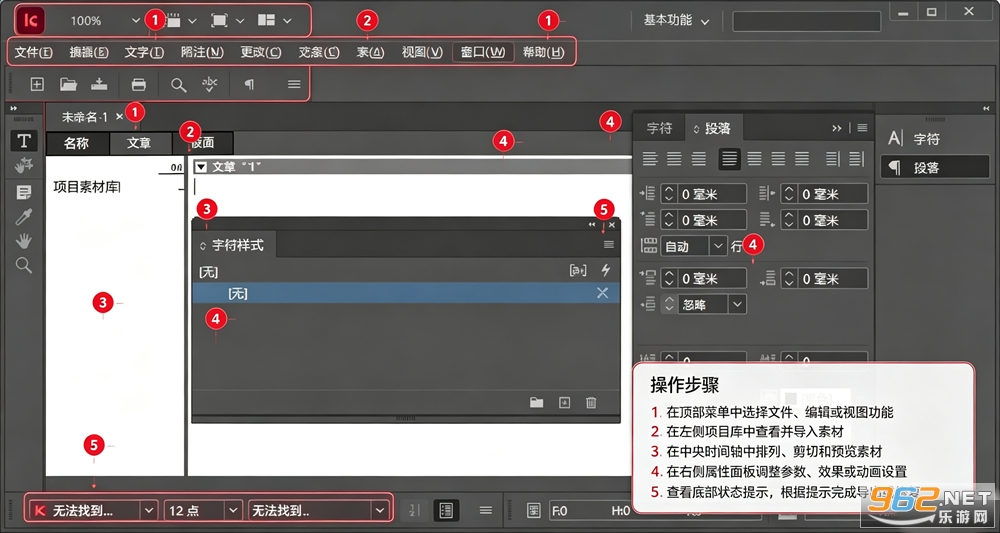Open 段落 panel from right dock
The image size is (1000, 533).
click(935, 168)
